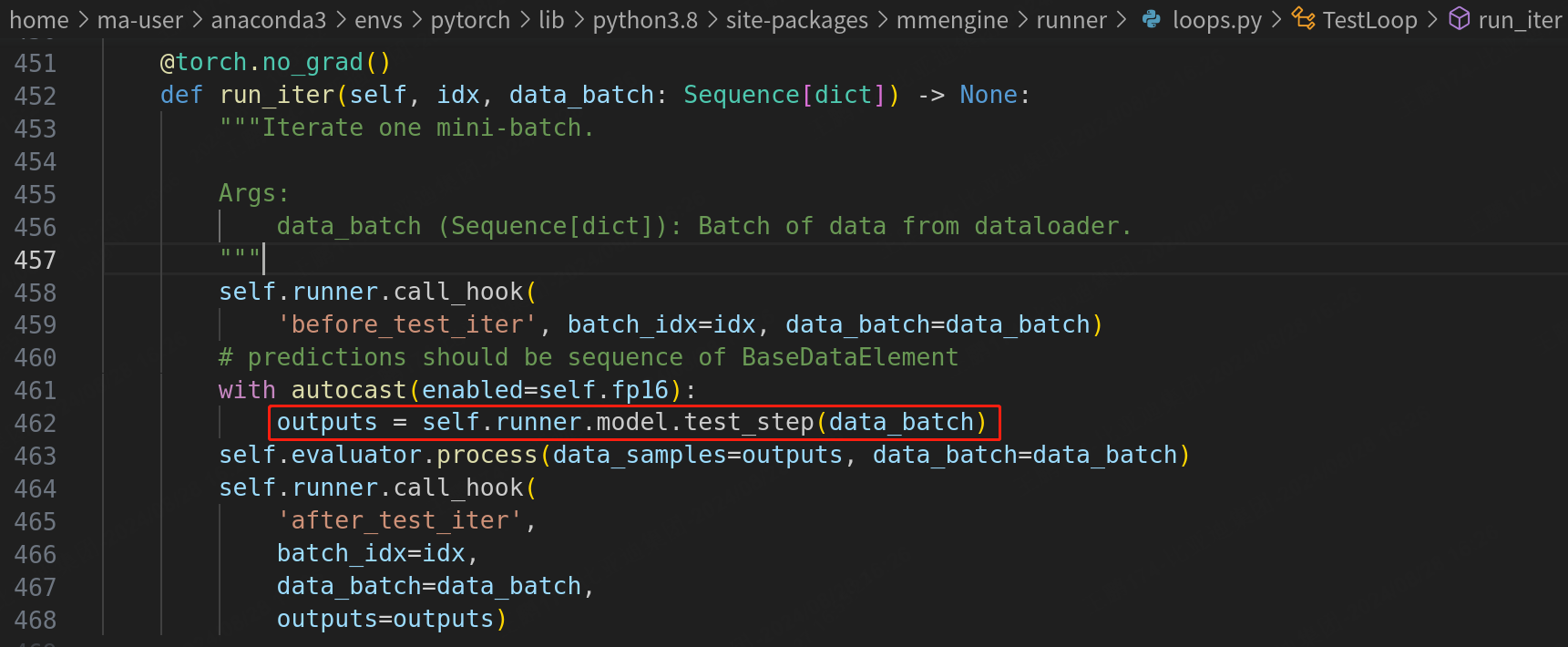Viewport: 1568px width, 647px height.
Task: Open the run_iter method breadcrumb
Action: [1519, 20]
